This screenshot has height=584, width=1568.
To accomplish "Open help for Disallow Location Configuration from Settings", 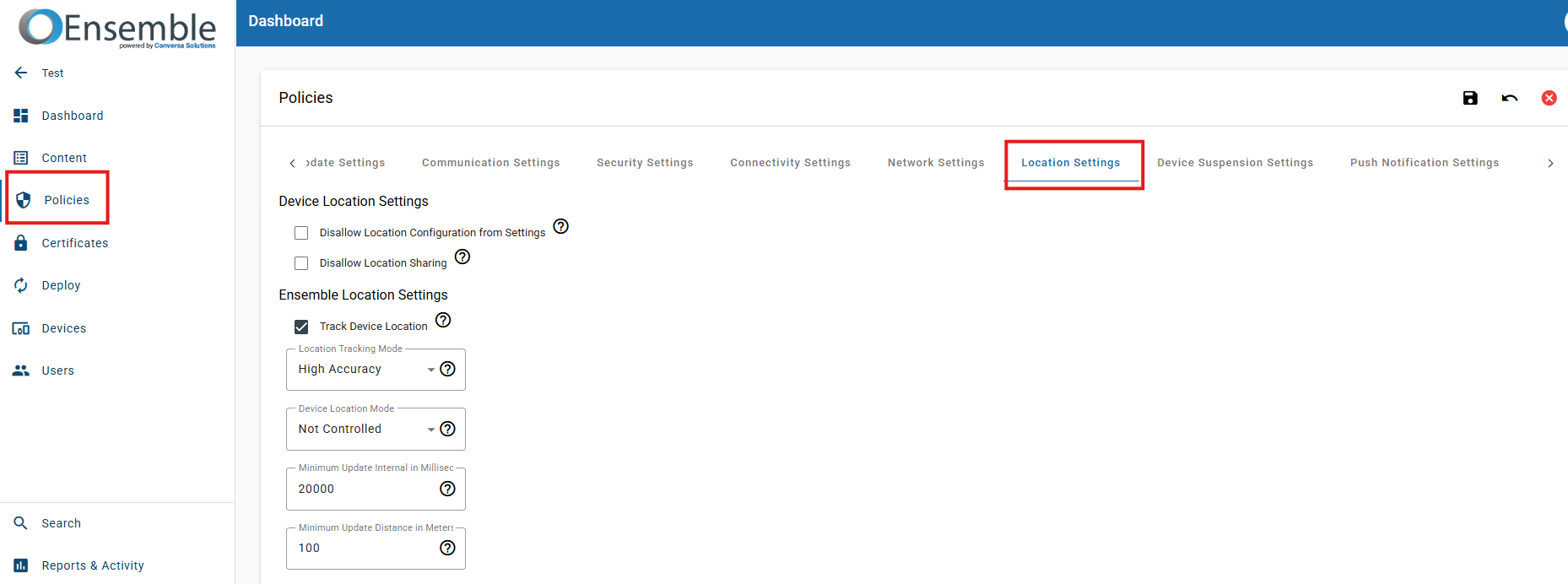I will pos(561,226).
